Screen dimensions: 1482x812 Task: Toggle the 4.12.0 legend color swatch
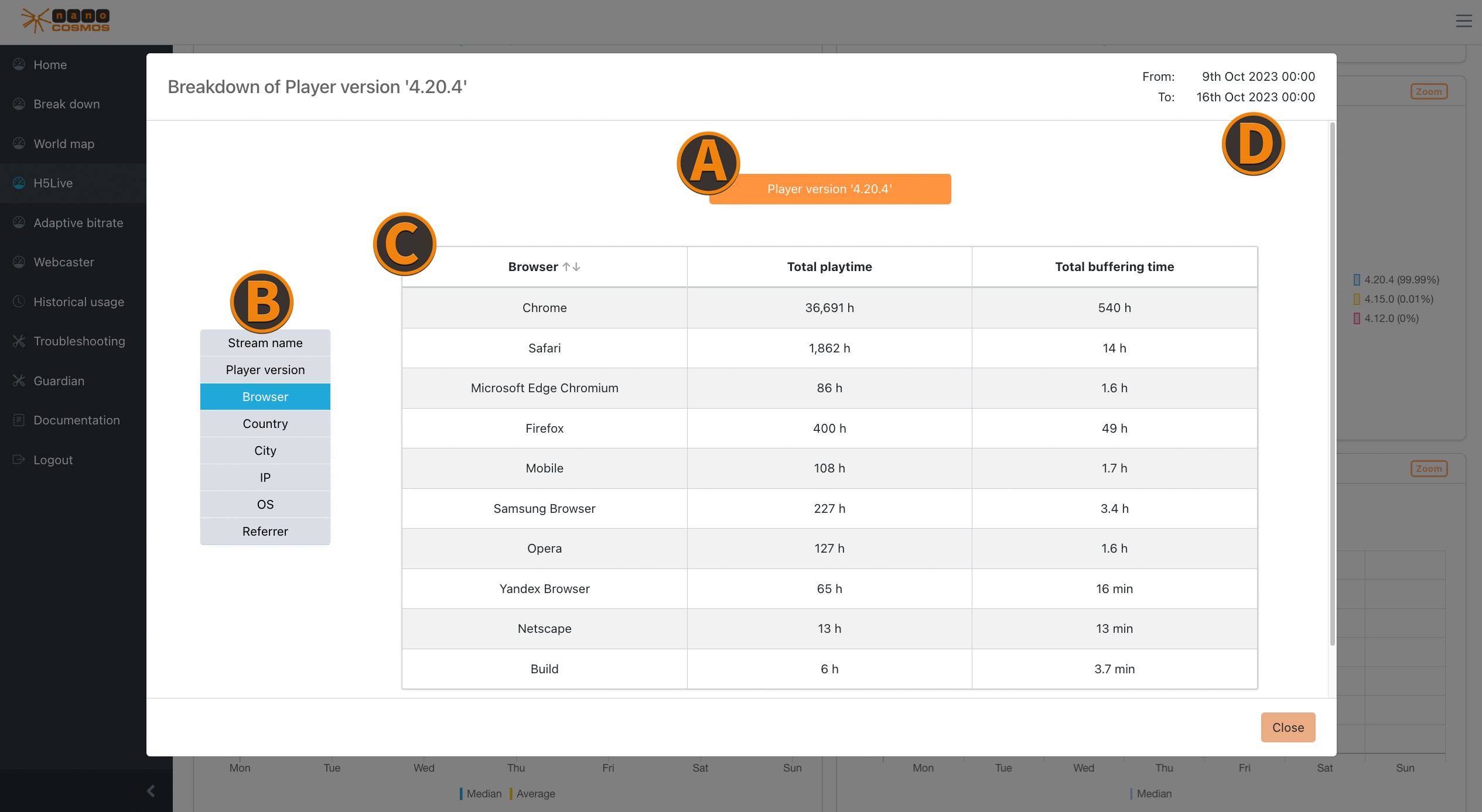[x=1357, y=318]
